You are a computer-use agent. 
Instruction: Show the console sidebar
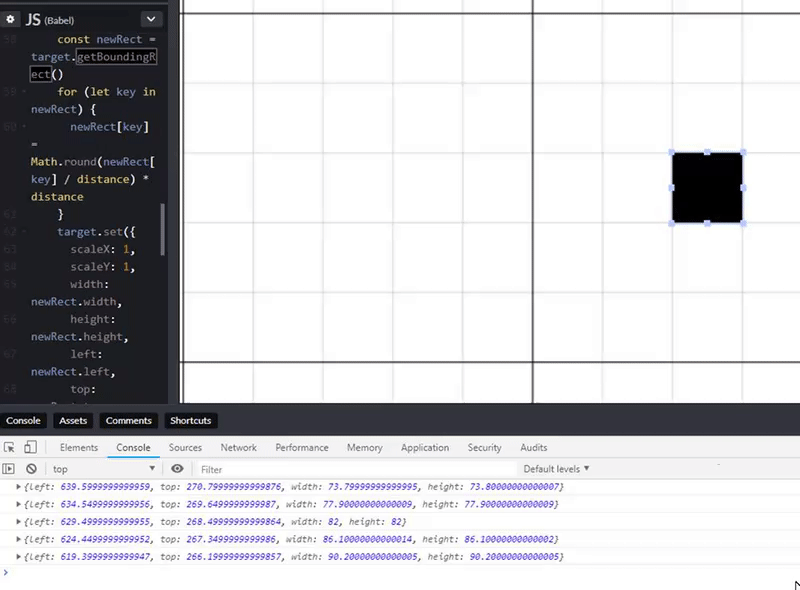coord(9,469)
